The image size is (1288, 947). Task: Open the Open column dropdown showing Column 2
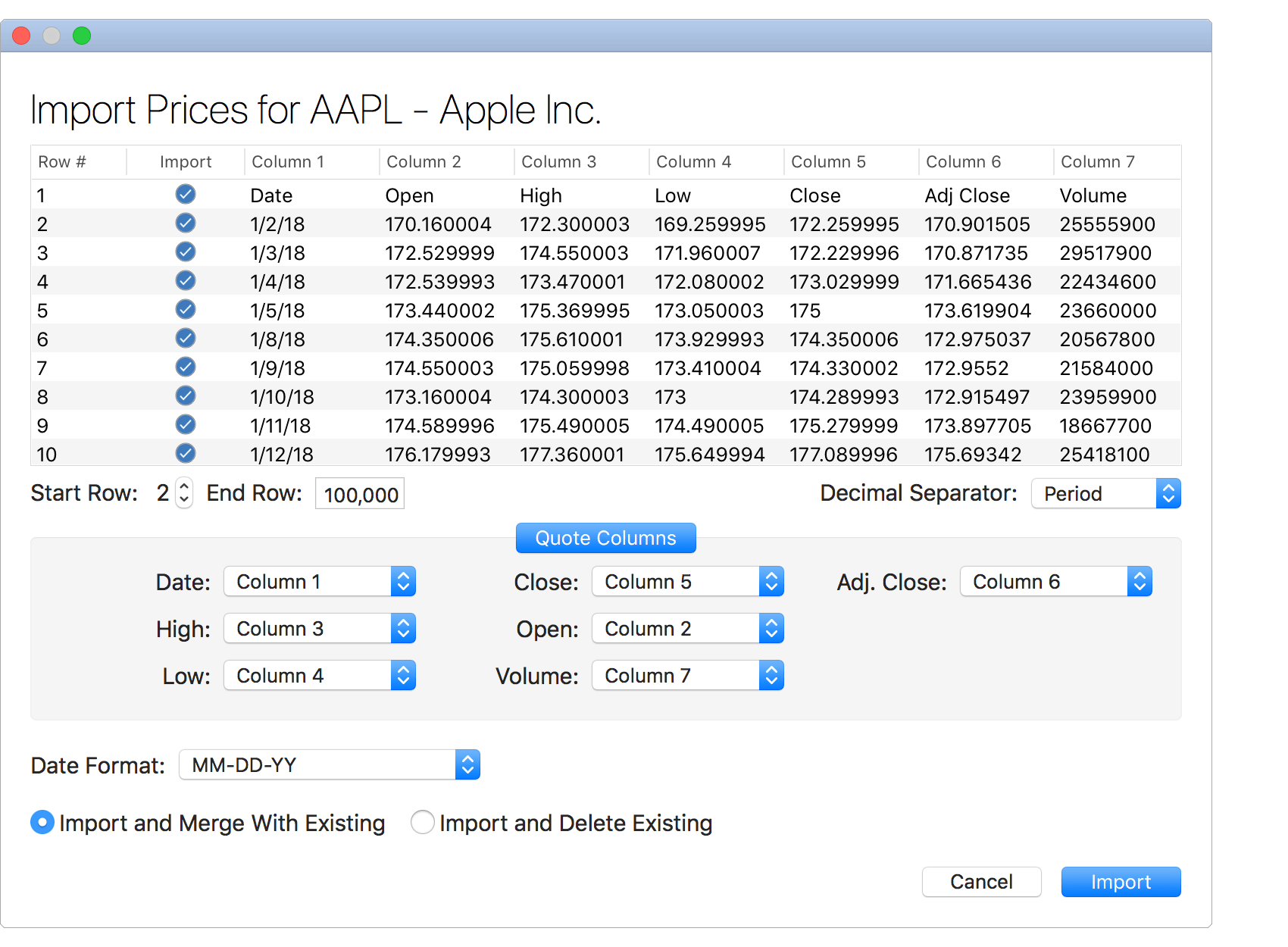tap(687, 628)
